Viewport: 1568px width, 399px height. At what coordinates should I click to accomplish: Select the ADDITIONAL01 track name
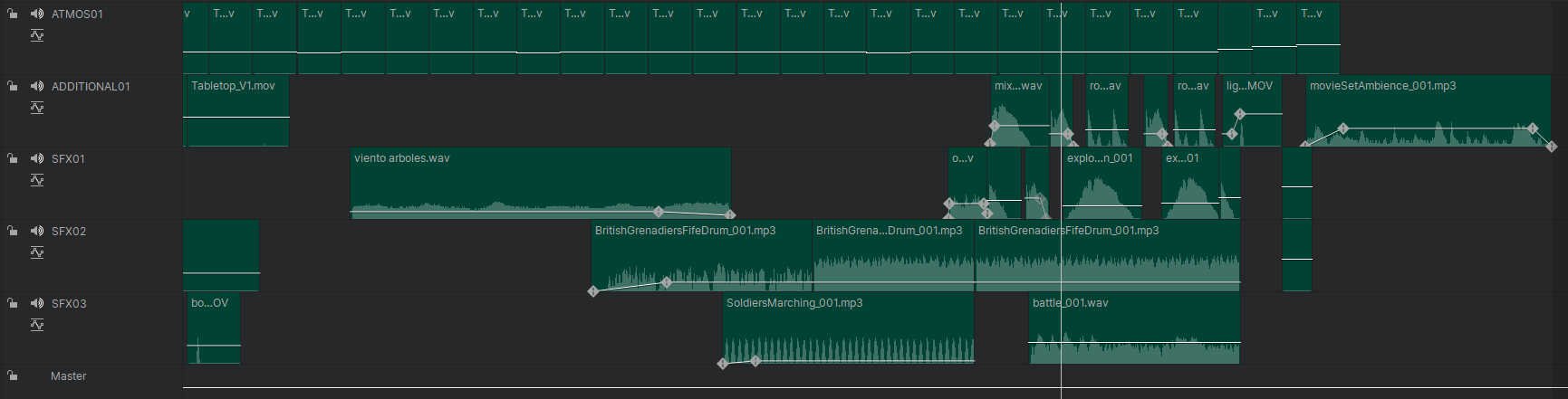[x=91, y=87]
